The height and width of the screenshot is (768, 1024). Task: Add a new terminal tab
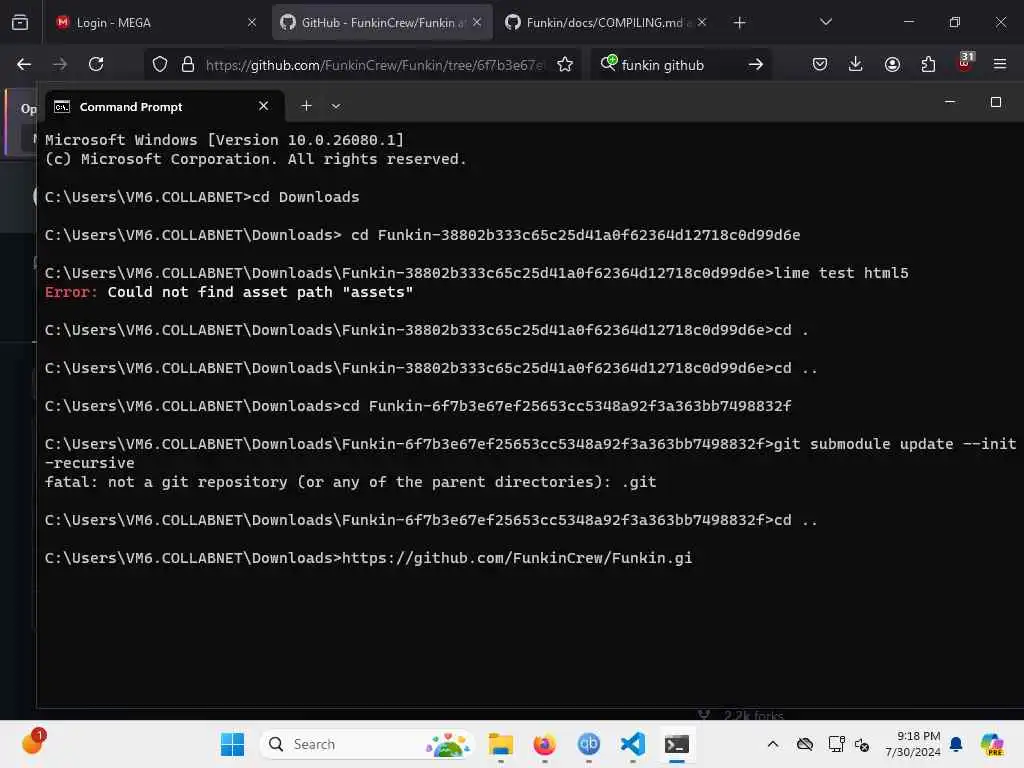[306, 106]
